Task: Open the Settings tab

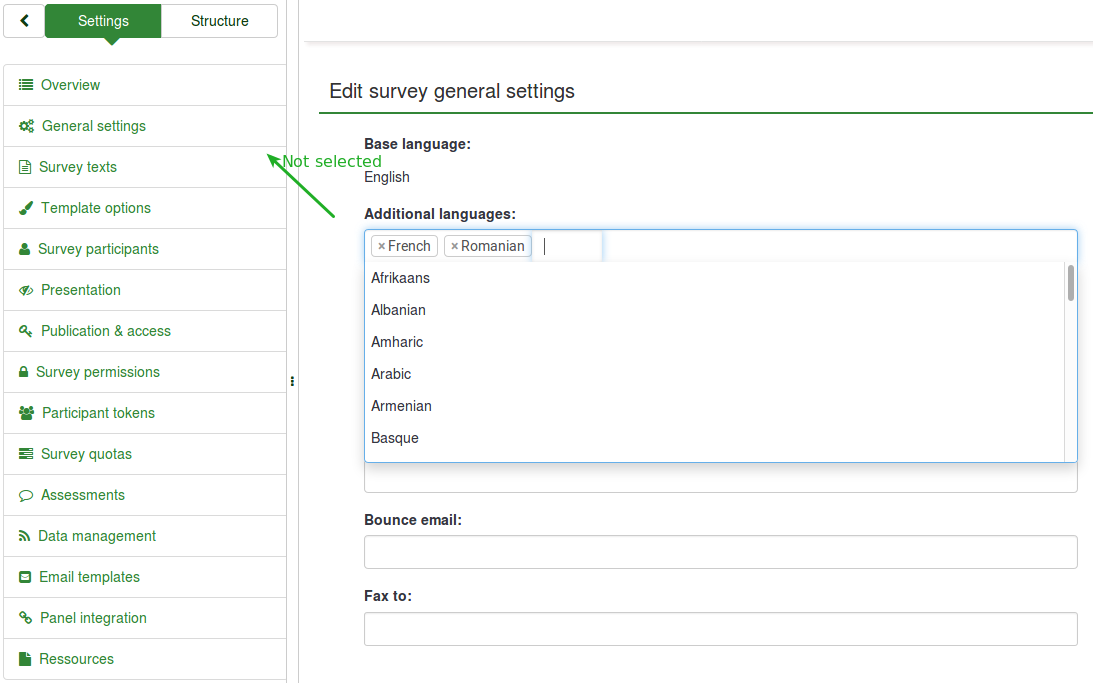Action: (x=103, y=21)
